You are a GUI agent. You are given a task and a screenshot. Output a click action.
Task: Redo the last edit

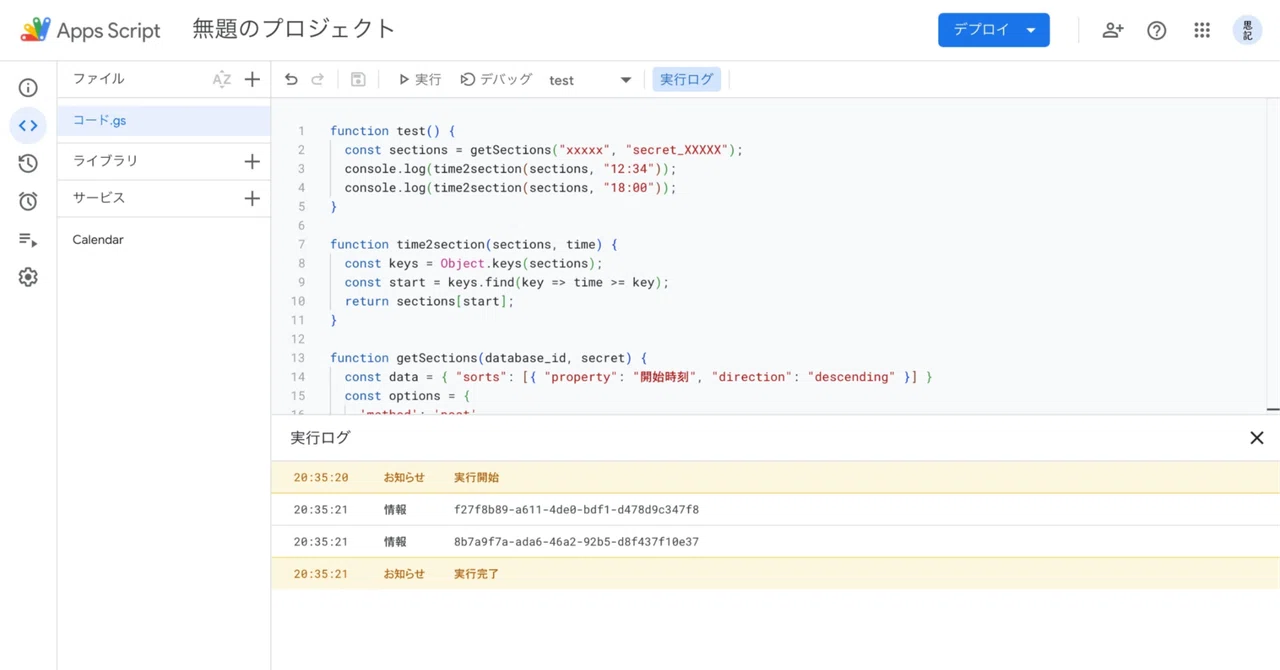[x=318, y=80]
